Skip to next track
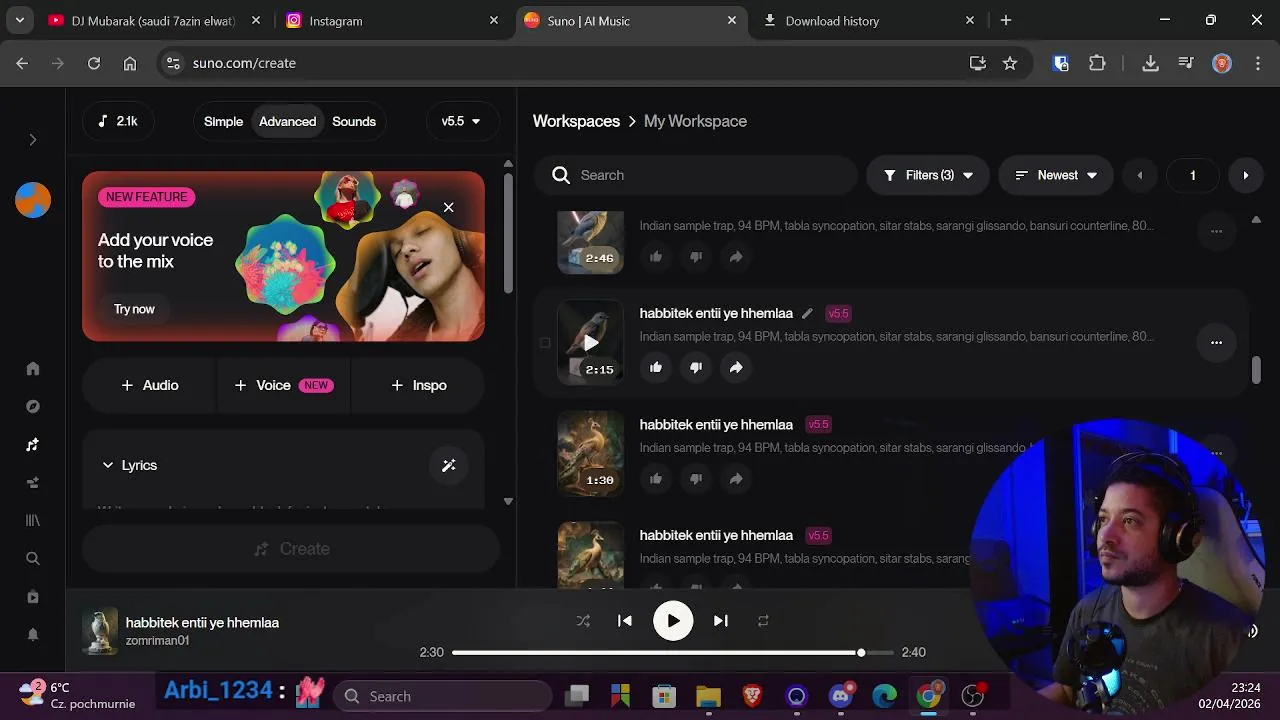The image size is (1280, 720). click(720, 621)
